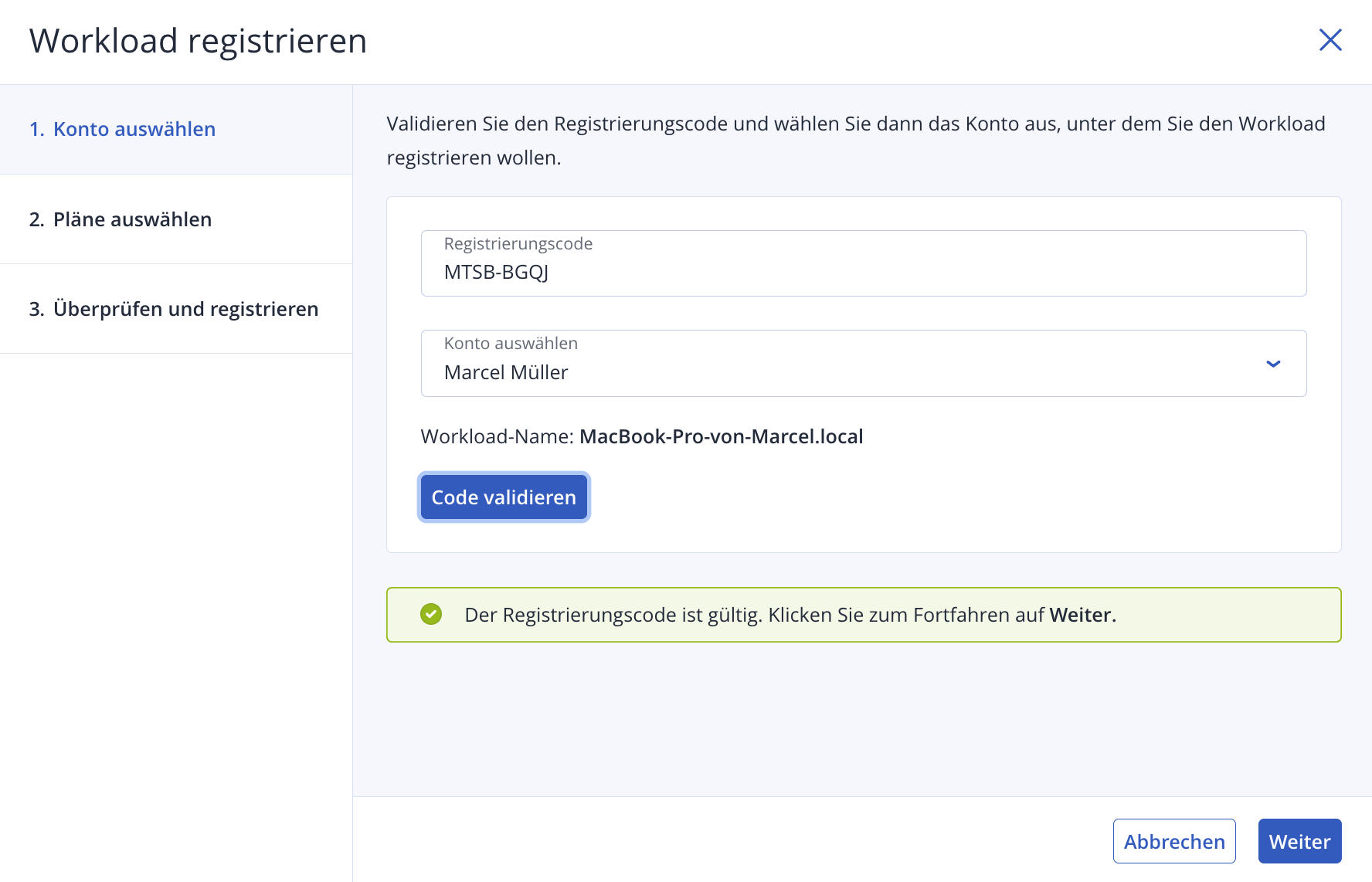Click the workload name MacBook-Pro-von-Marcel.local
The image size is (1372, 882).
pyautogui.click(x=721, y=436)
